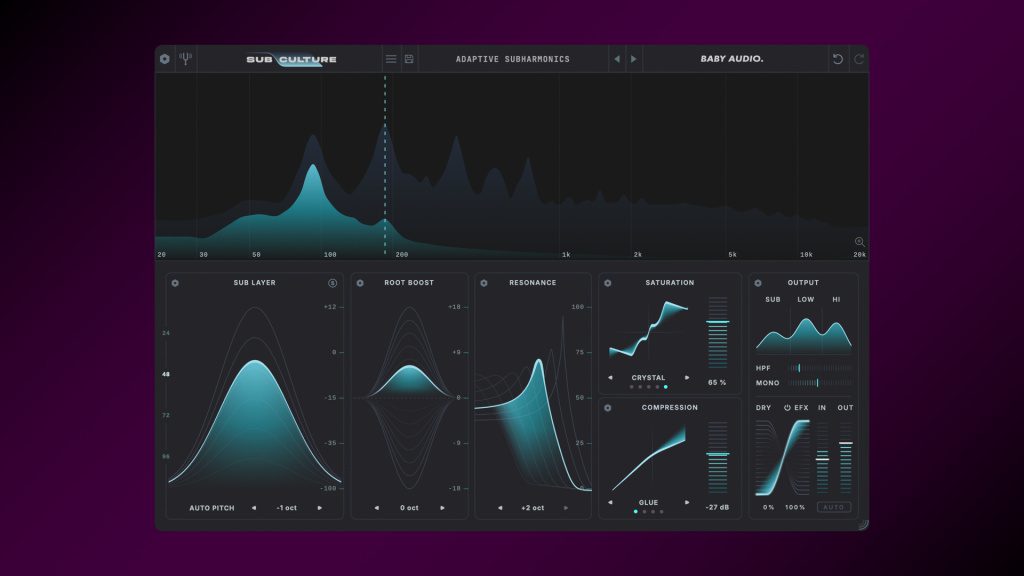Click the SUB CULTURE logo

pyautogui.click(x=291, y=59)
